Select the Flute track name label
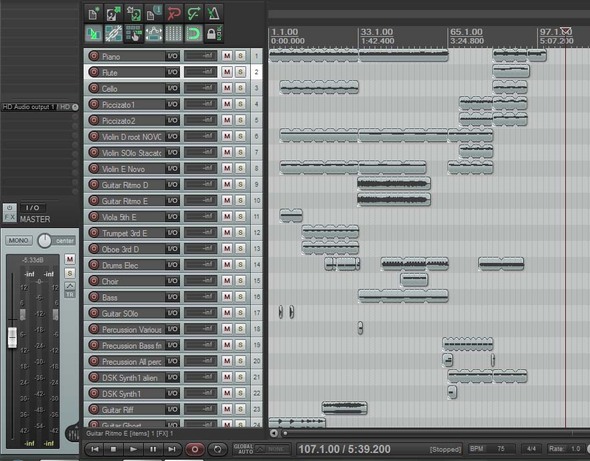This screenshot has height=461, width=590. [109, 73]
